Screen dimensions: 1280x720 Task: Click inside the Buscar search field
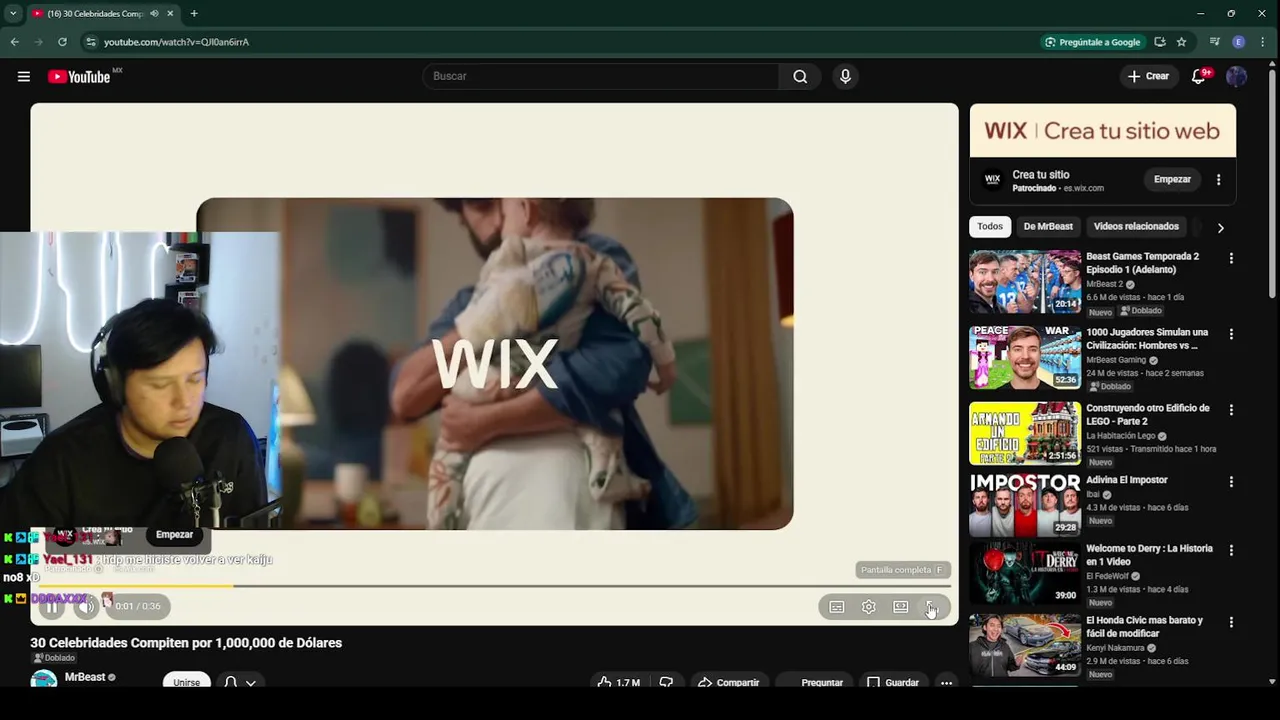[600, 76]
